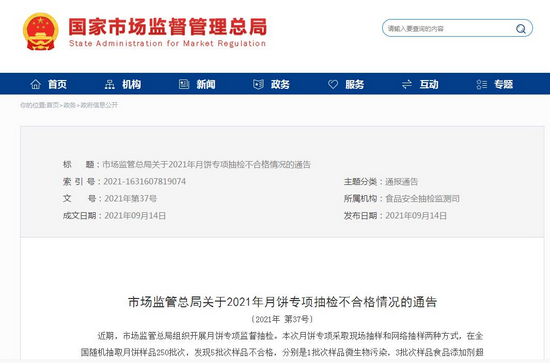
Task: Click the large article headline
Action: [282, 302]
